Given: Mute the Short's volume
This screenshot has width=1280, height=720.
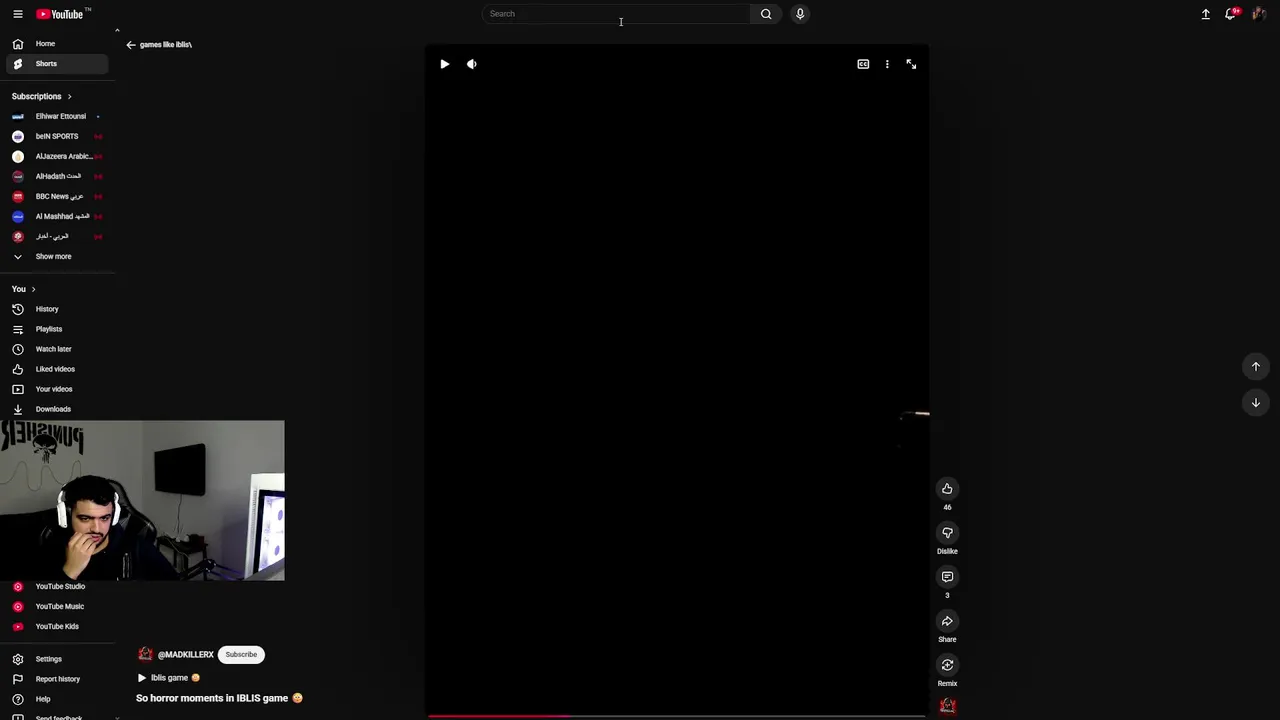Looking at the screenshot, I should coord(472,64).
